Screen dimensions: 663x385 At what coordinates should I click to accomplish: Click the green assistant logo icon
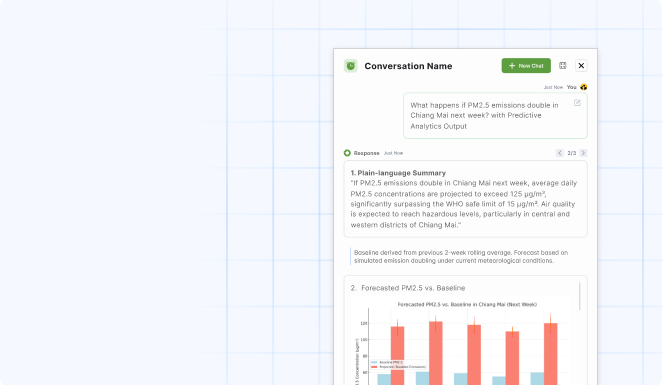[351, 66]
